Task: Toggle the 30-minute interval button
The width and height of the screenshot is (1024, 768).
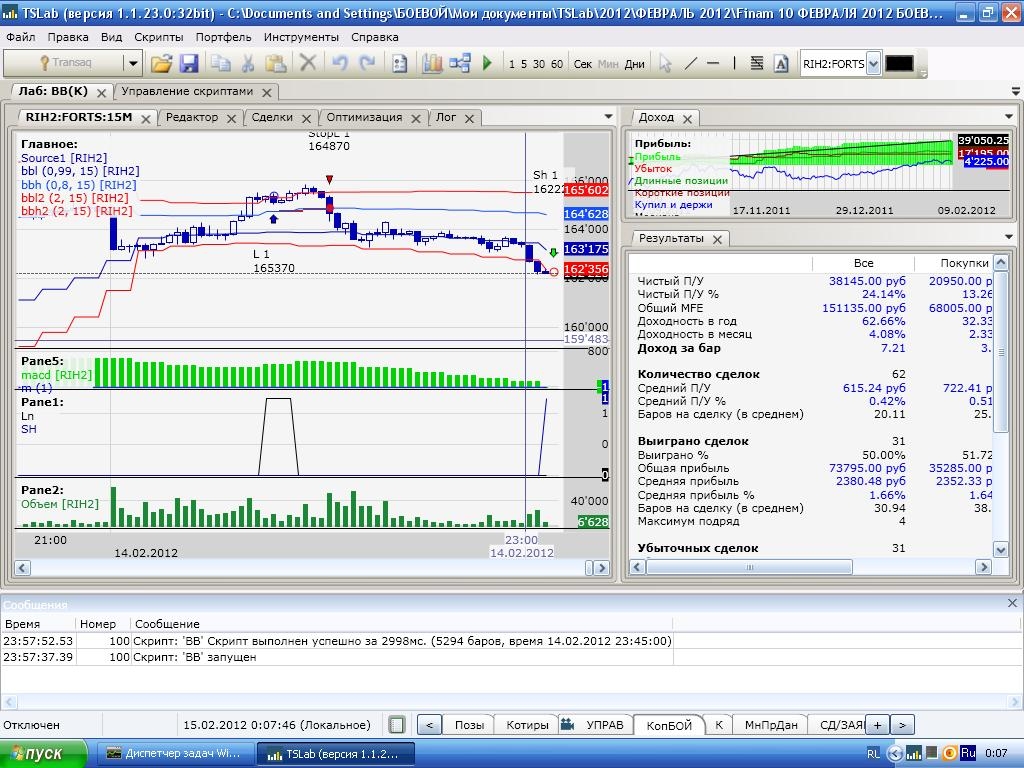Action: click(x=539, y=64)
